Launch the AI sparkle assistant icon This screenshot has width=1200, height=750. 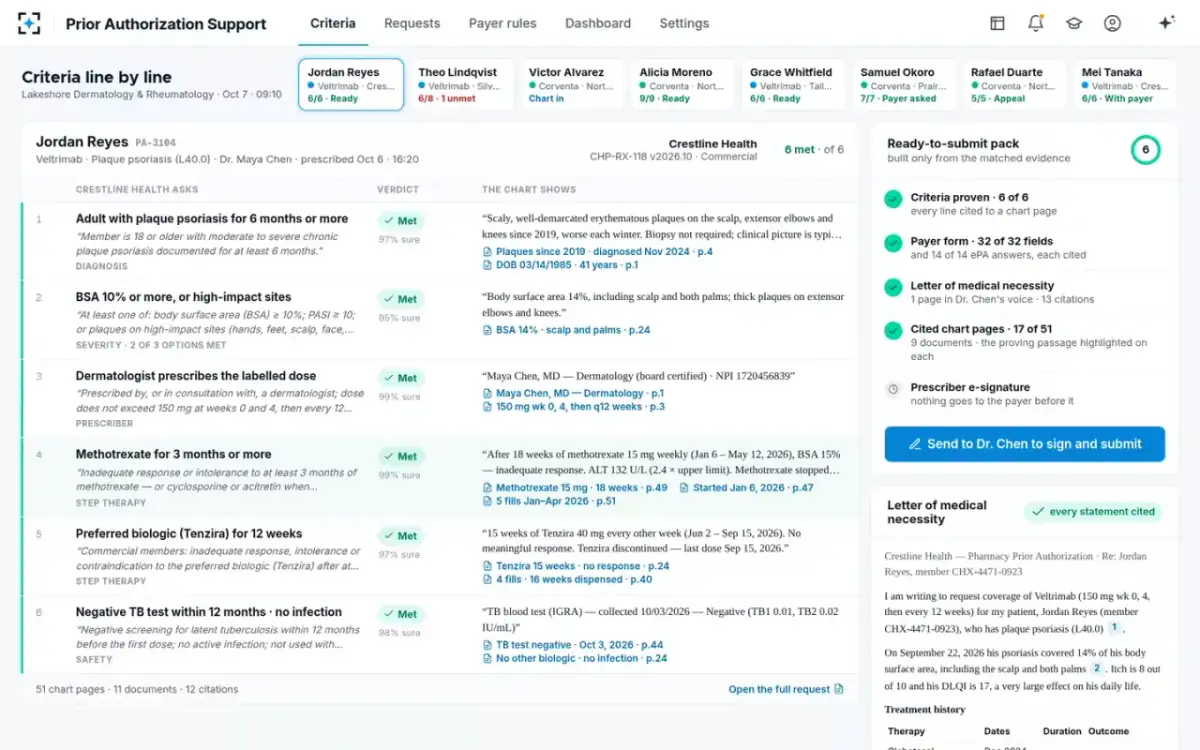click(x=1166, y=23)
